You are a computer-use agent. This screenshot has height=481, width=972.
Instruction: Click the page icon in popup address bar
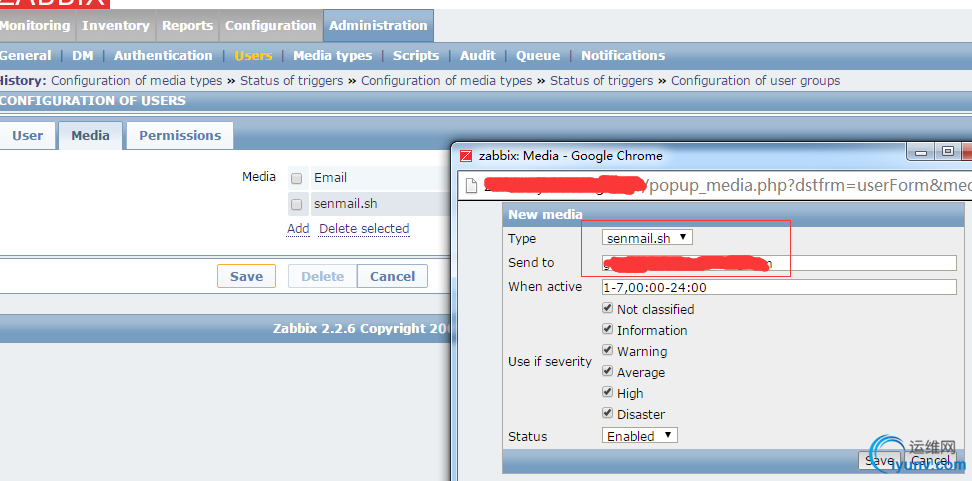[x=472, y=185]
